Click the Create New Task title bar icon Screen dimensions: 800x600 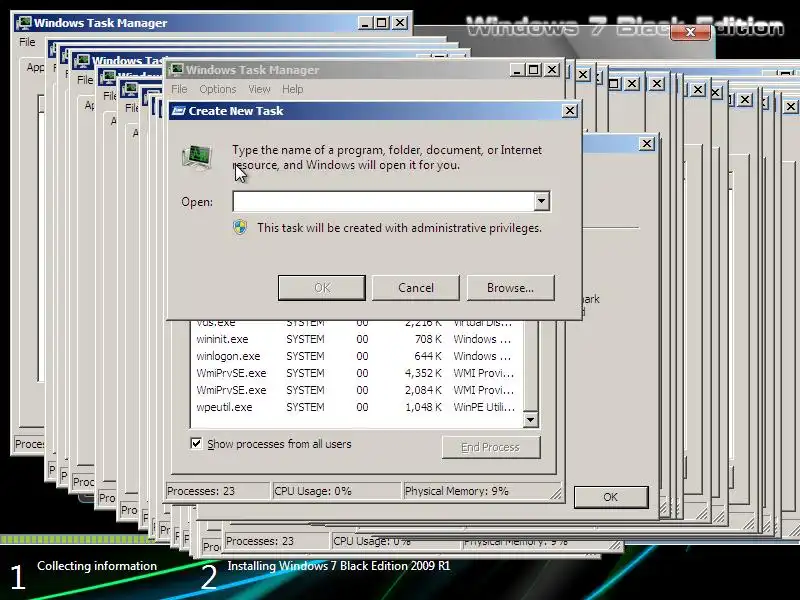(x=178, y=111)
